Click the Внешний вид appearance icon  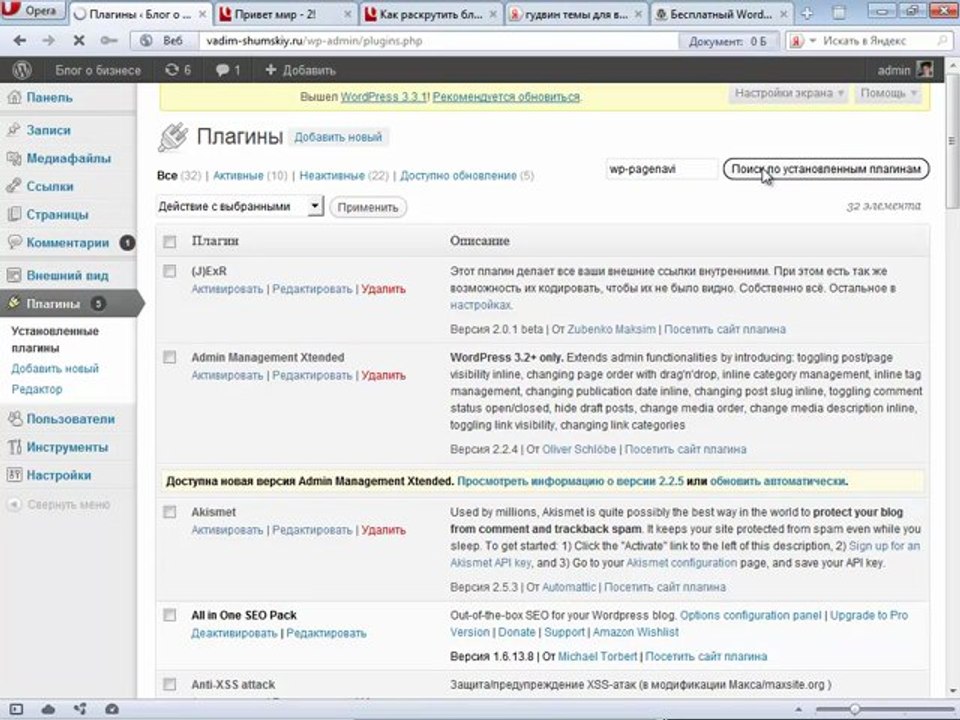(x=15, y=276)
